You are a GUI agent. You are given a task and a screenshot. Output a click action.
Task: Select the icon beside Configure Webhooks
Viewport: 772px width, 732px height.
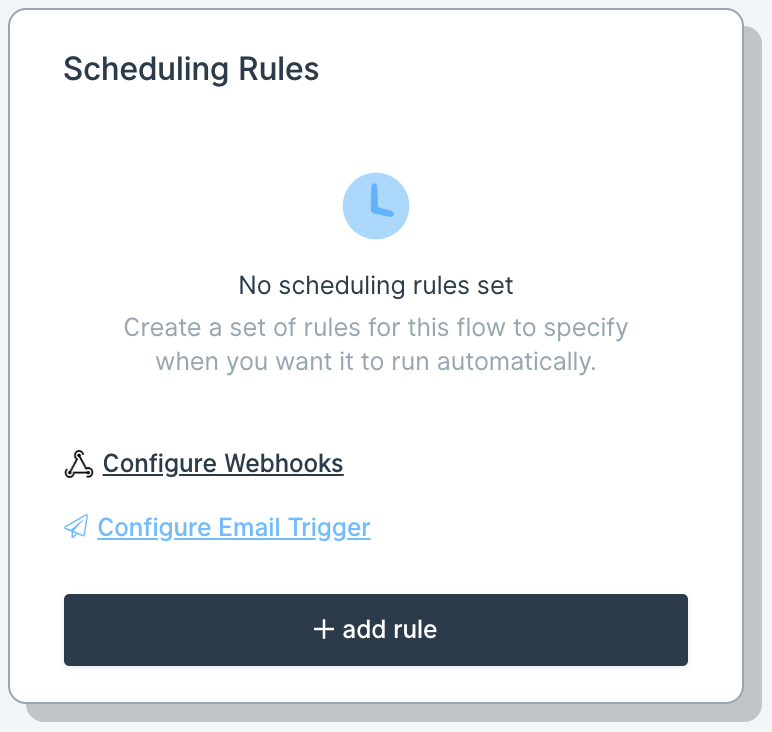tap(79, 464)
